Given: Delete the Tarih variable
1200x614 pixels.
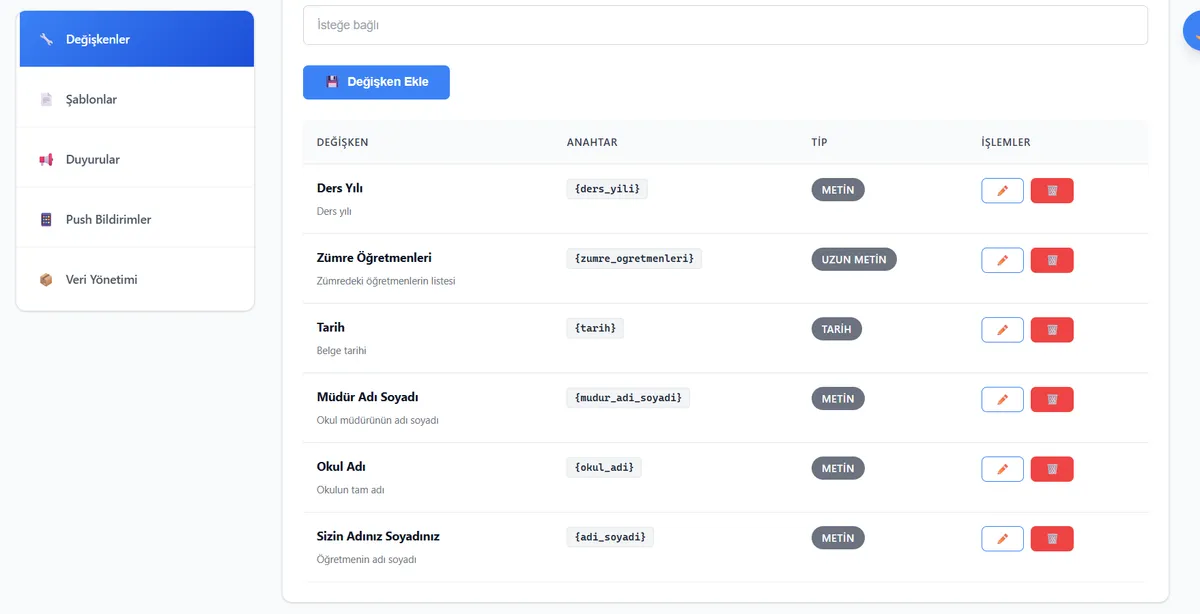Looking at the screenshot, I should [x=1051, y=330].
